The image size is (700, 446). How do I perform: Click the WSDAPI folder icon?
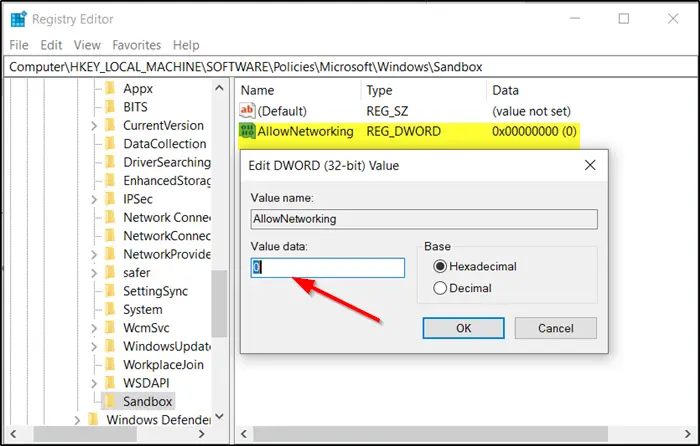(110, 383)
